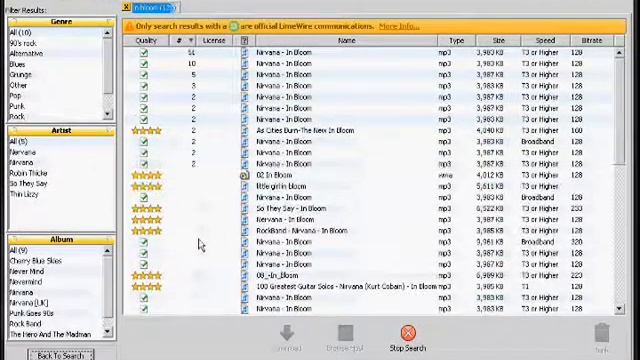The height and width of the screenshot is (360, 640).
Task: Click the Back To Search button
Action: click(61, 356)
